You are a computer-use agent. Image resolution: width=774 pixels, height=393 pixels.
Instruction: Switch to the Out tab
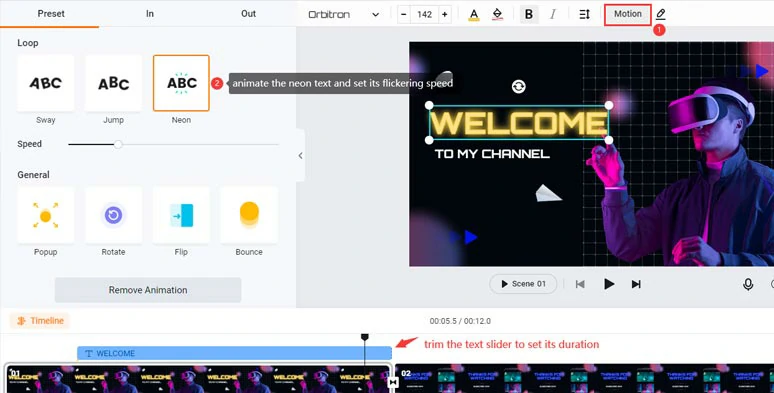click(x=248, y=14)
